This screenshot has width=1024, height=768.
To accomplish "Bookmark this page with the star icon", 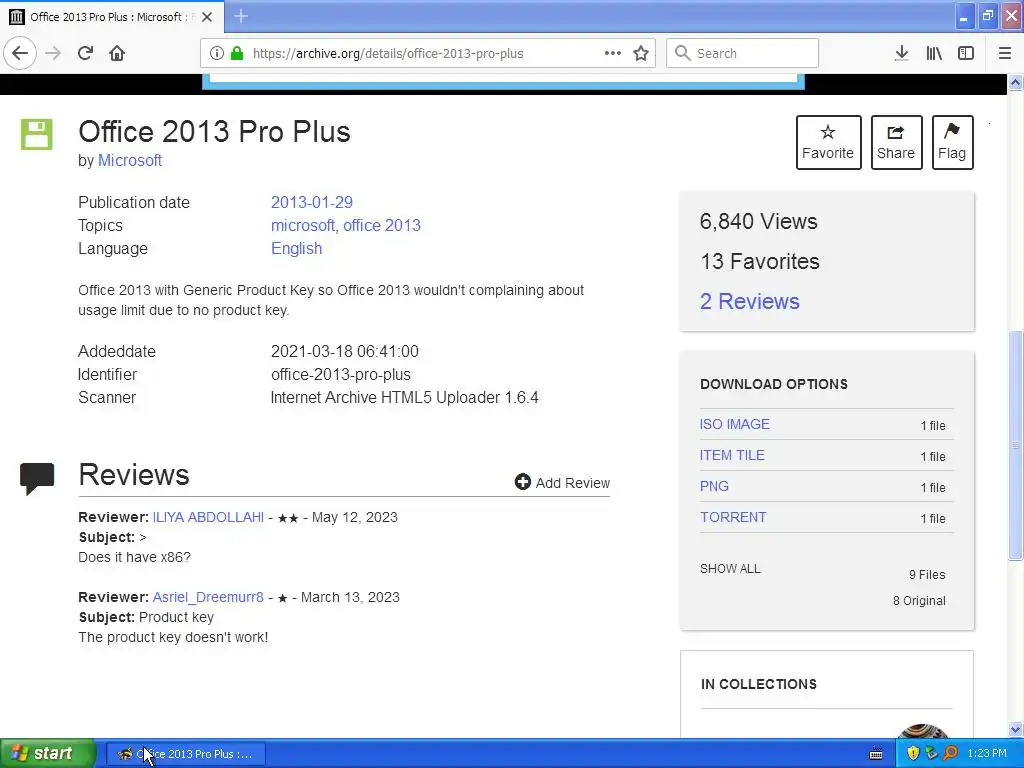I will coord(641,53).
